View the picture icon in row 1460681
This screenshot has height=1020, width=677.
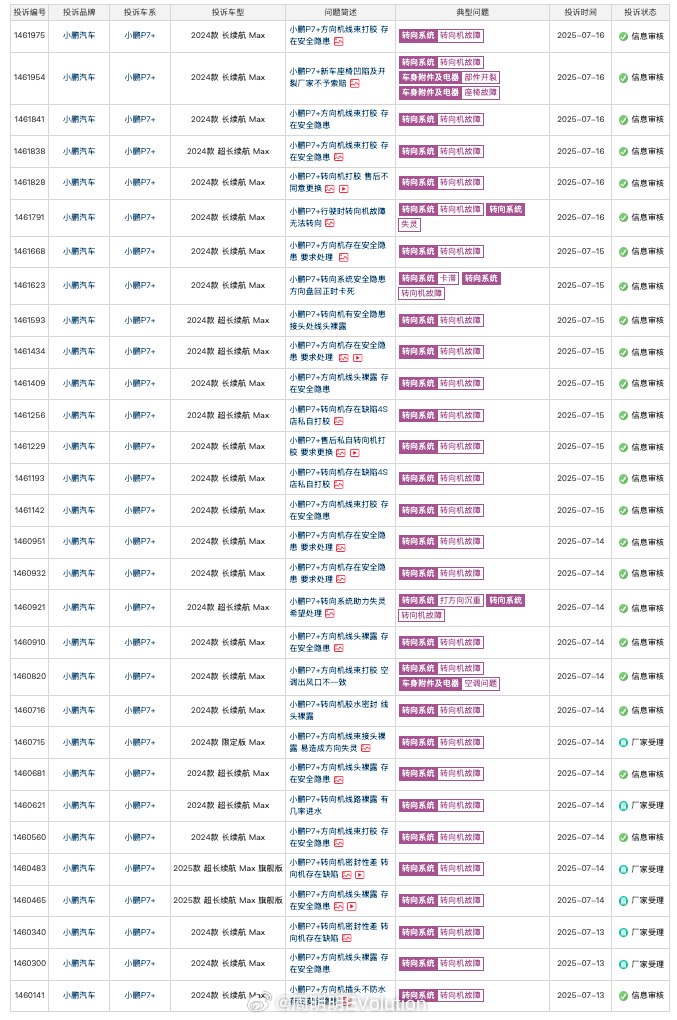339,780
